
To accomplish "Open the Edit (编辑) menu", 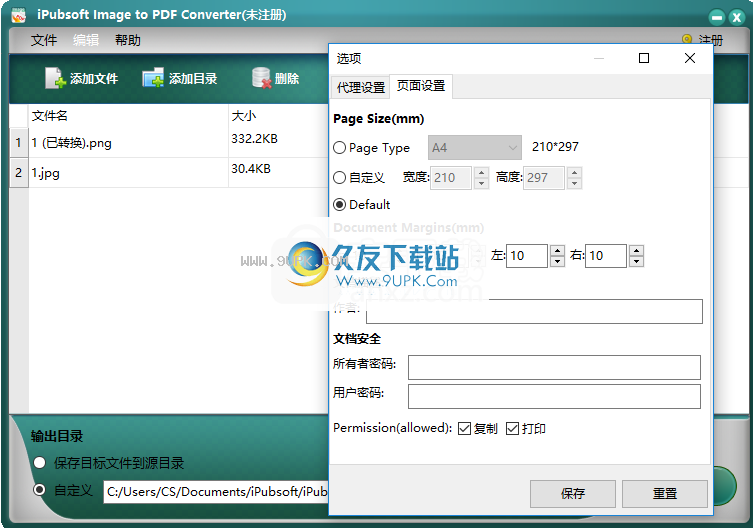I will tap(86, 40).
